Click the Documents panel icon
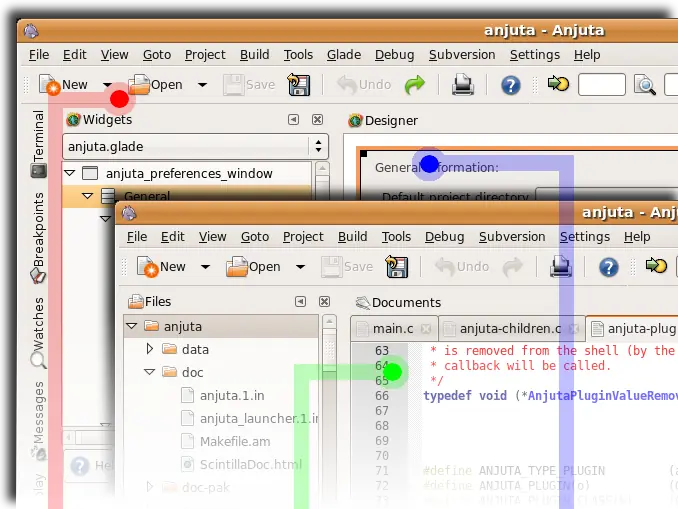Image resolution: width=678 pixels, height=509 pixels. pyautogui.click(x=362, y=302)
